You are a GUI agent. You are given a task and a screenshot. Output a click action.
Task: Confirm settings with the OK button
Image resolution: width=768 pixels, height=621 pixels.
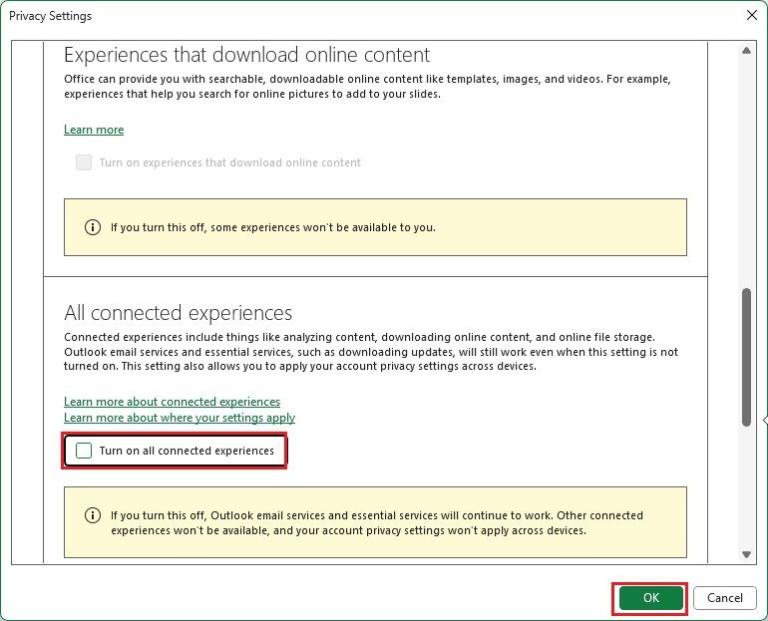coord(651,598)
